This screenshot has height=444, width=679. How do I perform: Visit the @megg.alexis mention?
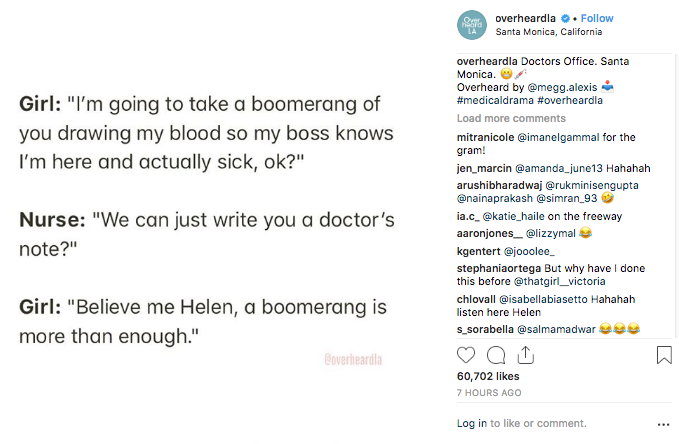pyautogui.click(x=562, y=88)
